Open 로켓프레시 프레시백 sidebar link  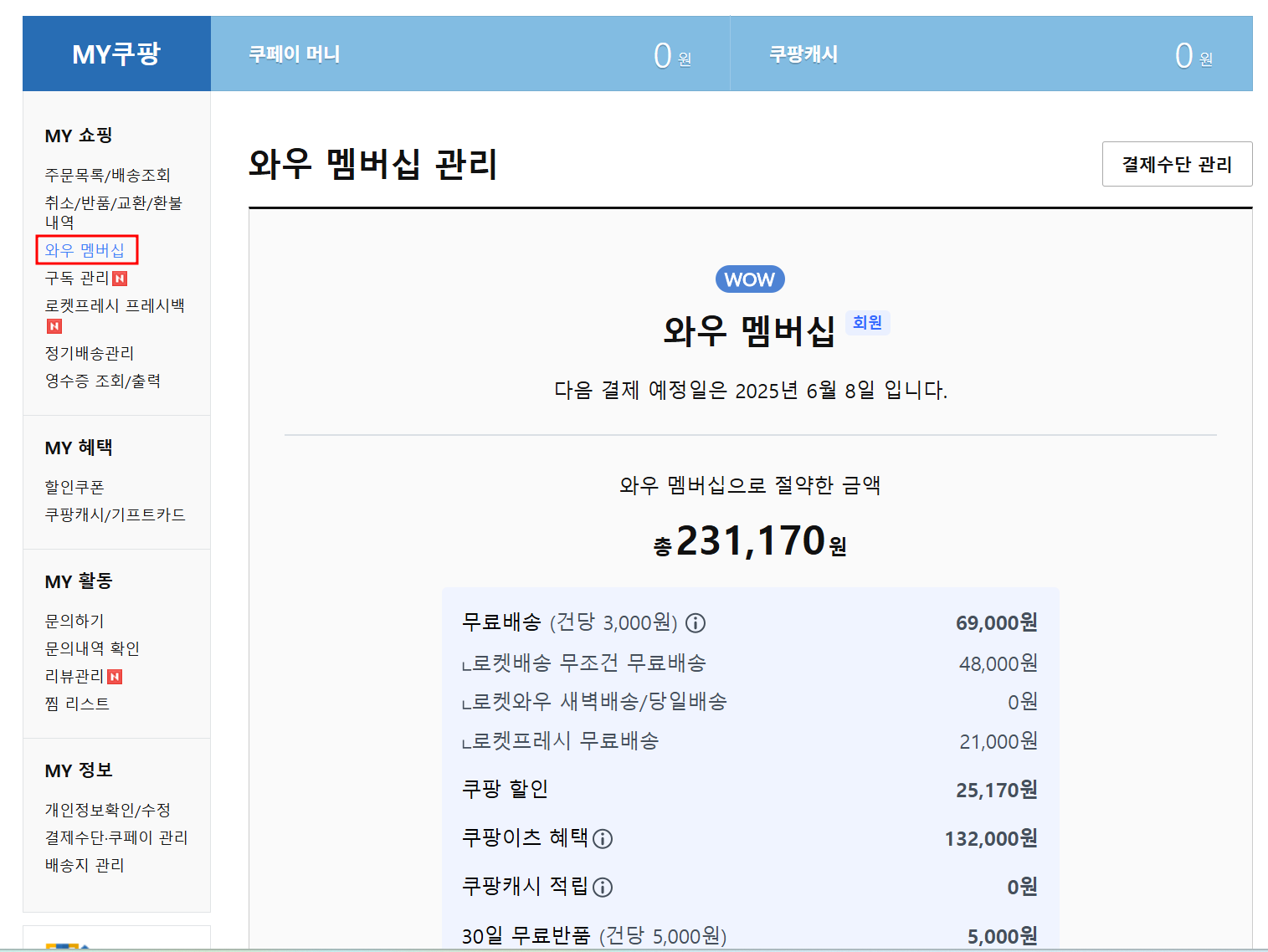pos(115,305)
